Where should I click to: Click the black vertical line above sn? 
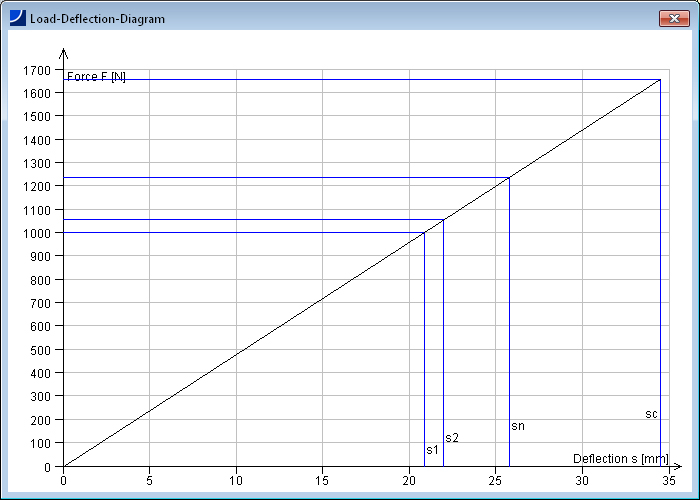[x=510, y=300]
